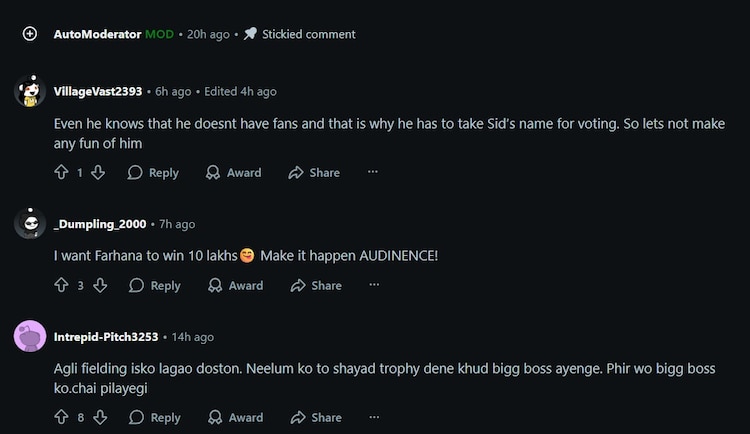This screenshot has height=434, width=750.
Task: Open more options on VillageVast2393's comment
Action: (372, 173)
